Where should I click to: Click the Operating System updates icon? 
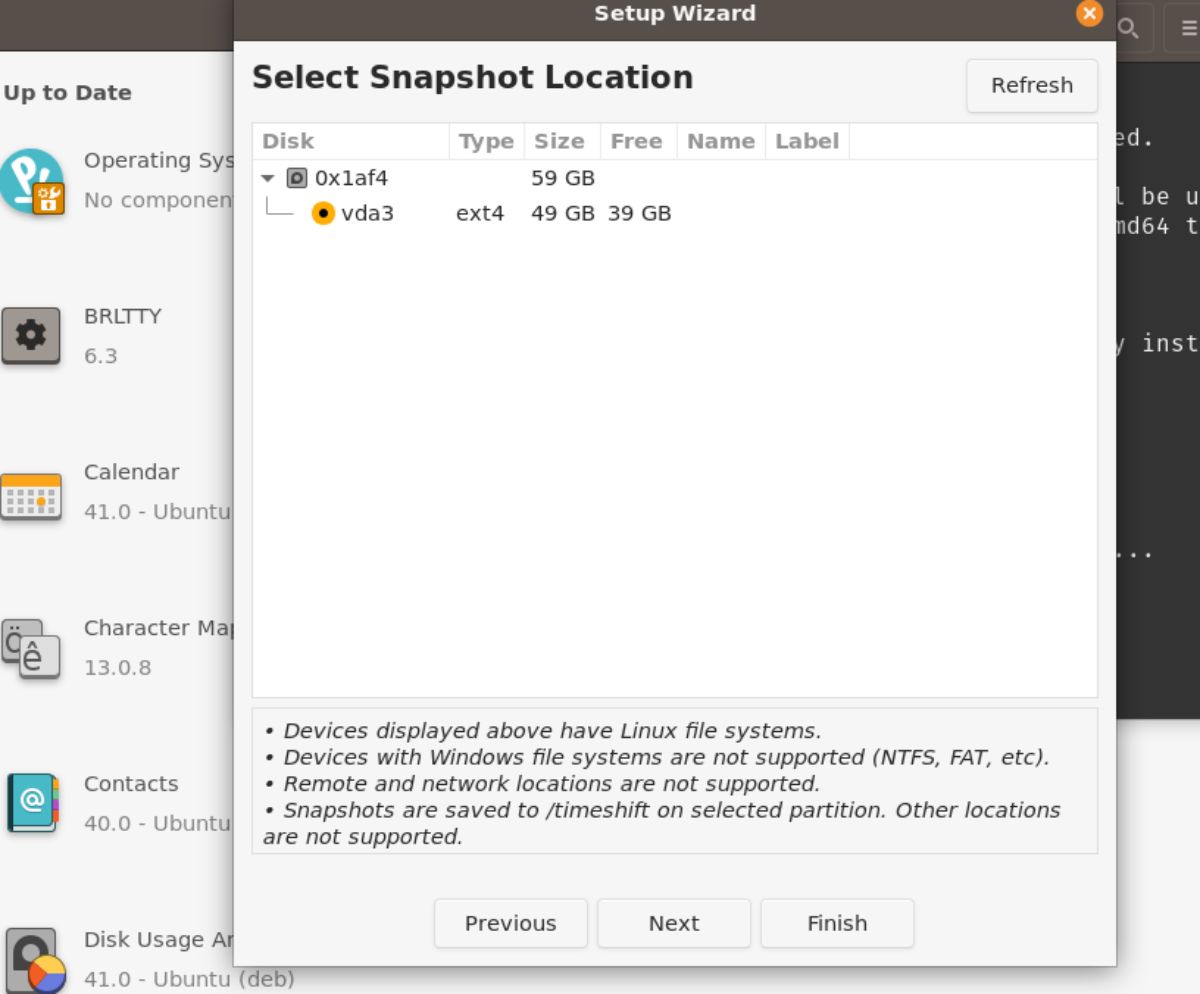tap(32, 181)
